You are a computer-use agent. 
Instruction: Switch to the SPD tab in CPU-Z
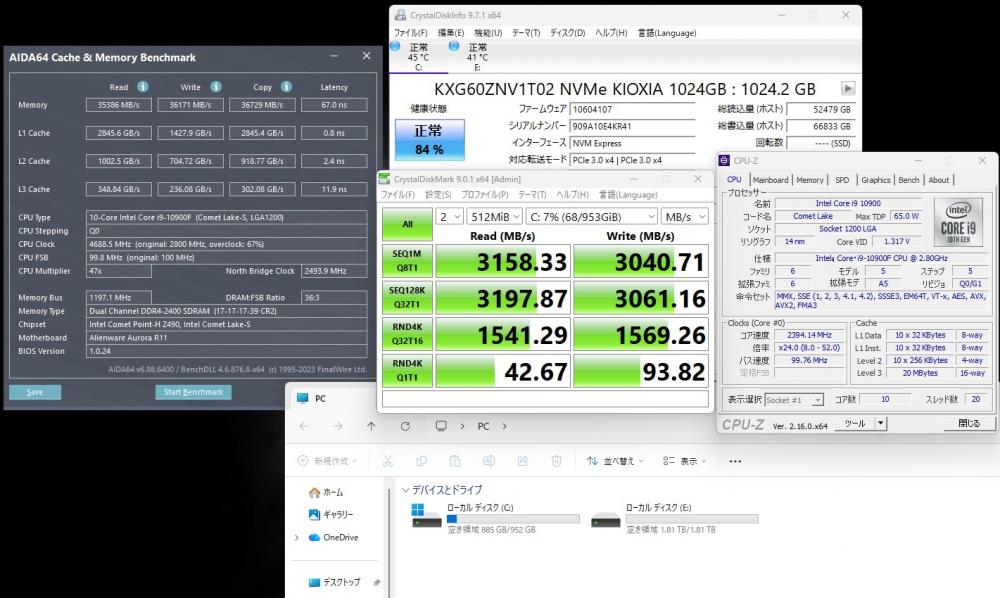[x=842, y=180]
